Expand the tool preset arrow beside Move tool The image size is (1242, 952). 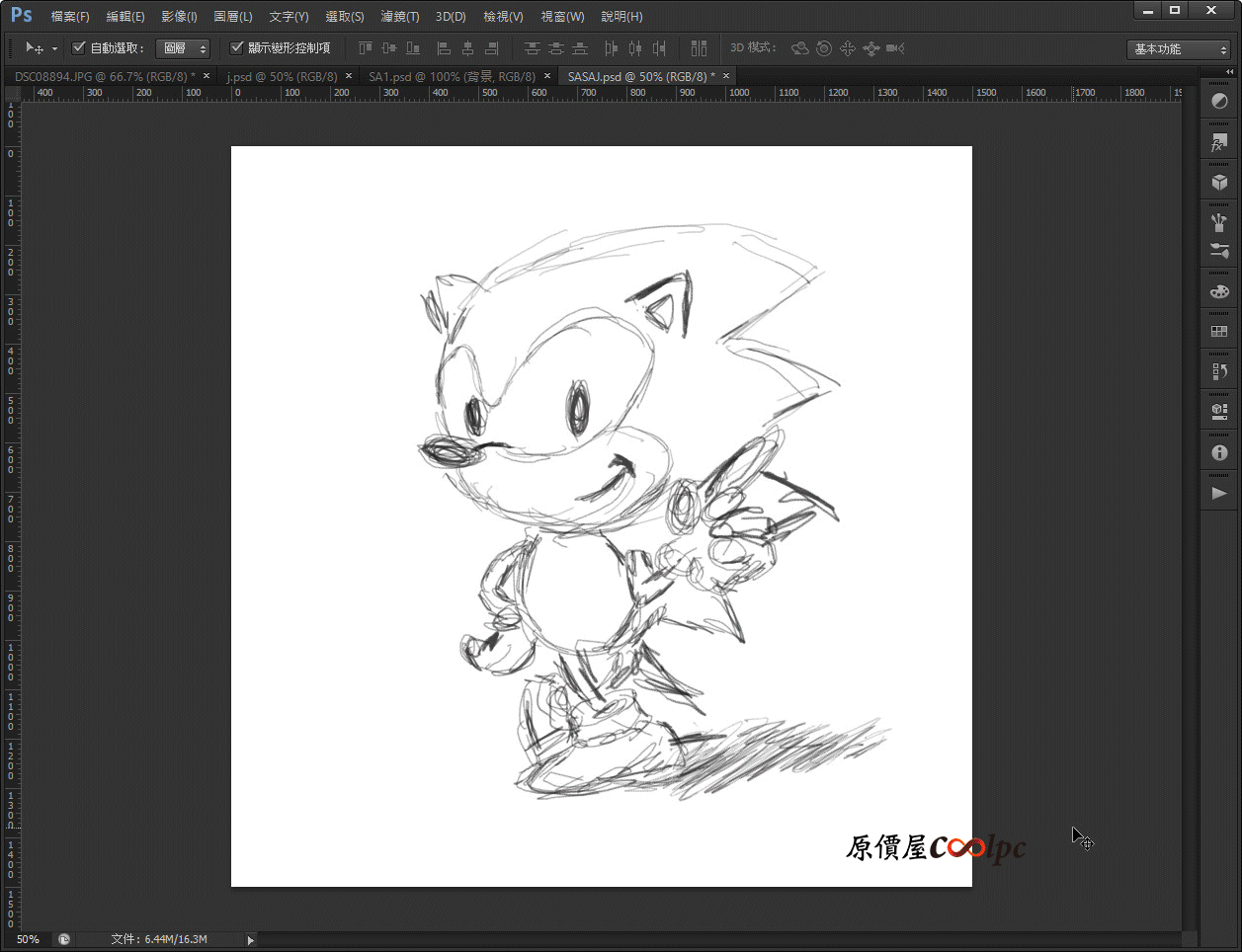coord(54,48)
